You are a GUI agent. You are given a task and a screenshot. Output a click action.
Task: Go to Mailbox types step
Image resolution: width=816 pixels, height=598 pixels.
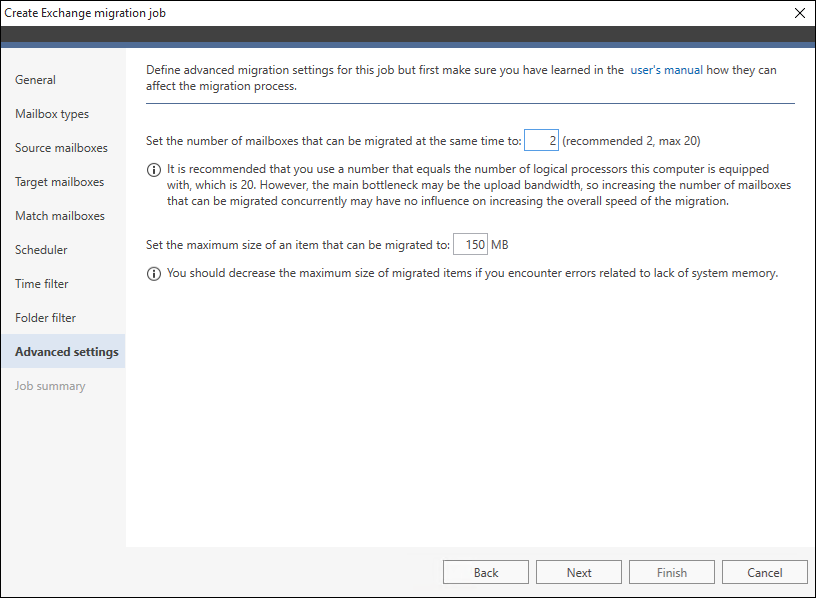52,113
